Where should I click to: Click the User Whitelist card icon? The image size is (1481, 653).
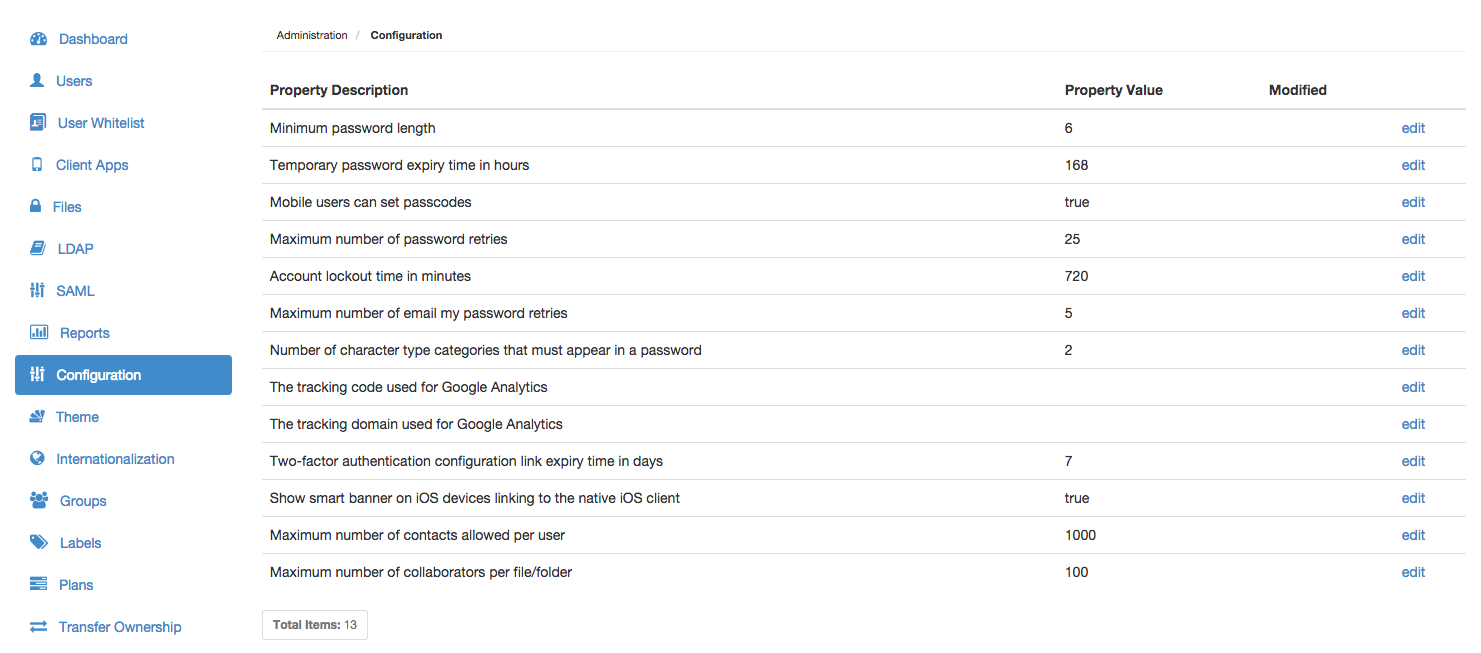tap(38, 123)
